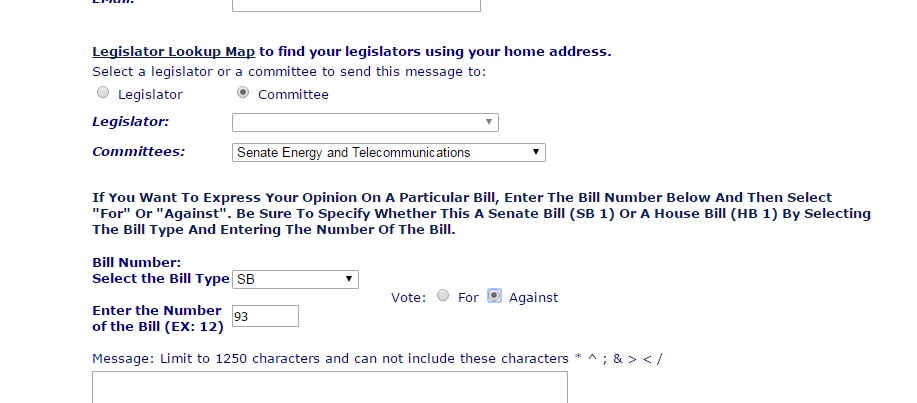Viewport: 917px width, 403px height.
Task: Select the Committee radio button
Action: click(x=243, y=94)
